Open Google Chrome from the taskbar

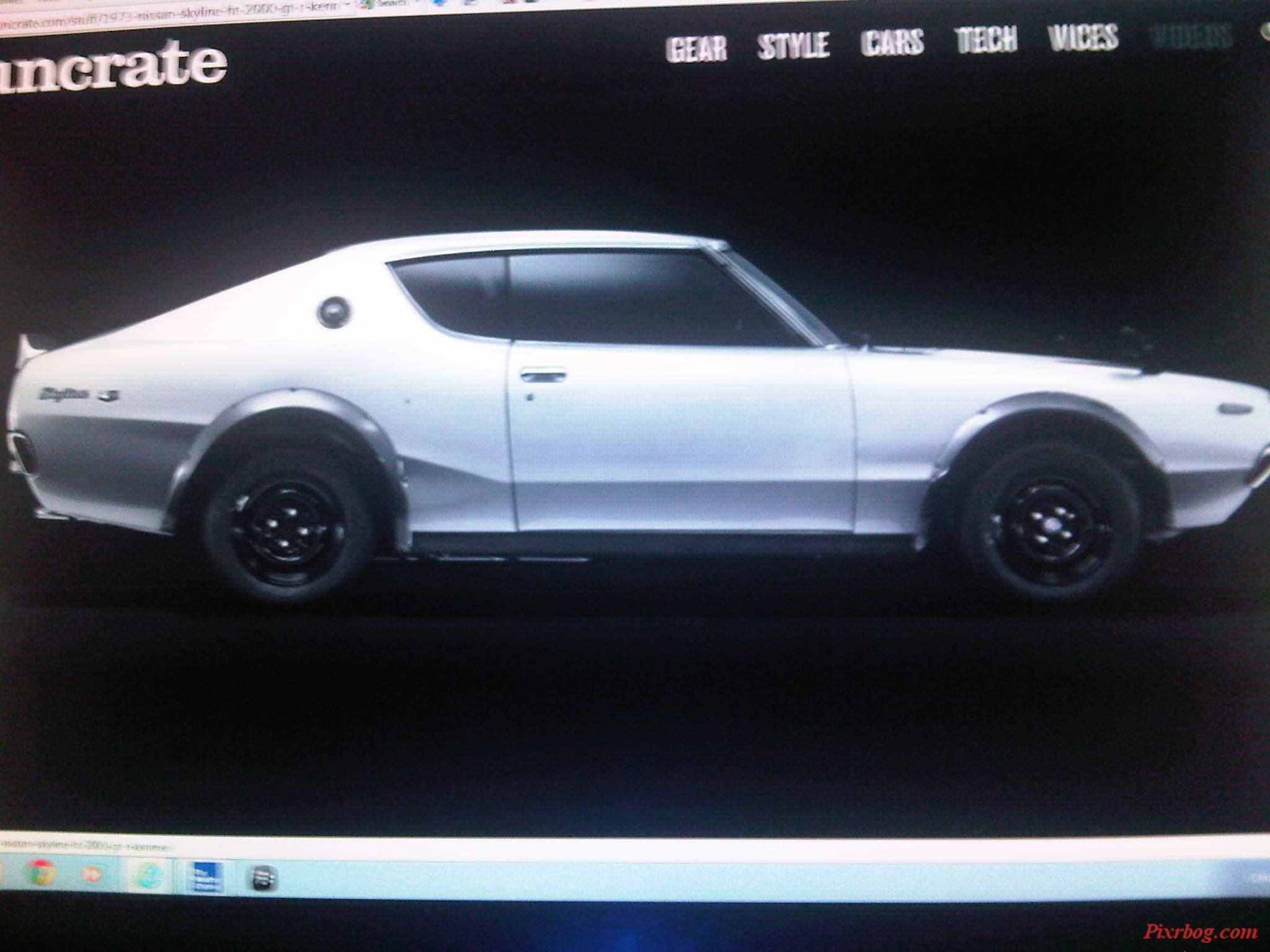[42, 873]
